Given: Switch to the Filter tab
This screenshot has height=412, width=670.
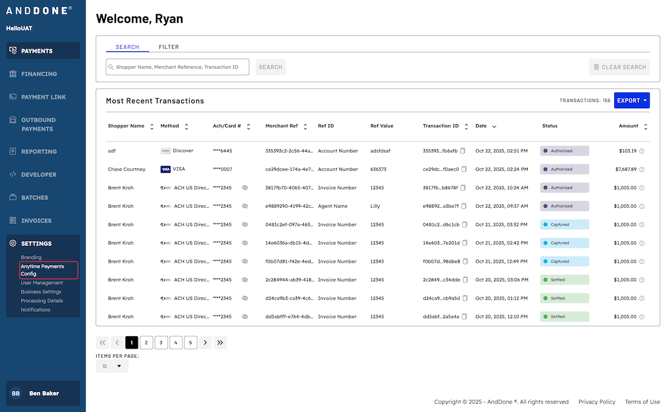Looking at the screenshot, I should click(x=168, y=47).
